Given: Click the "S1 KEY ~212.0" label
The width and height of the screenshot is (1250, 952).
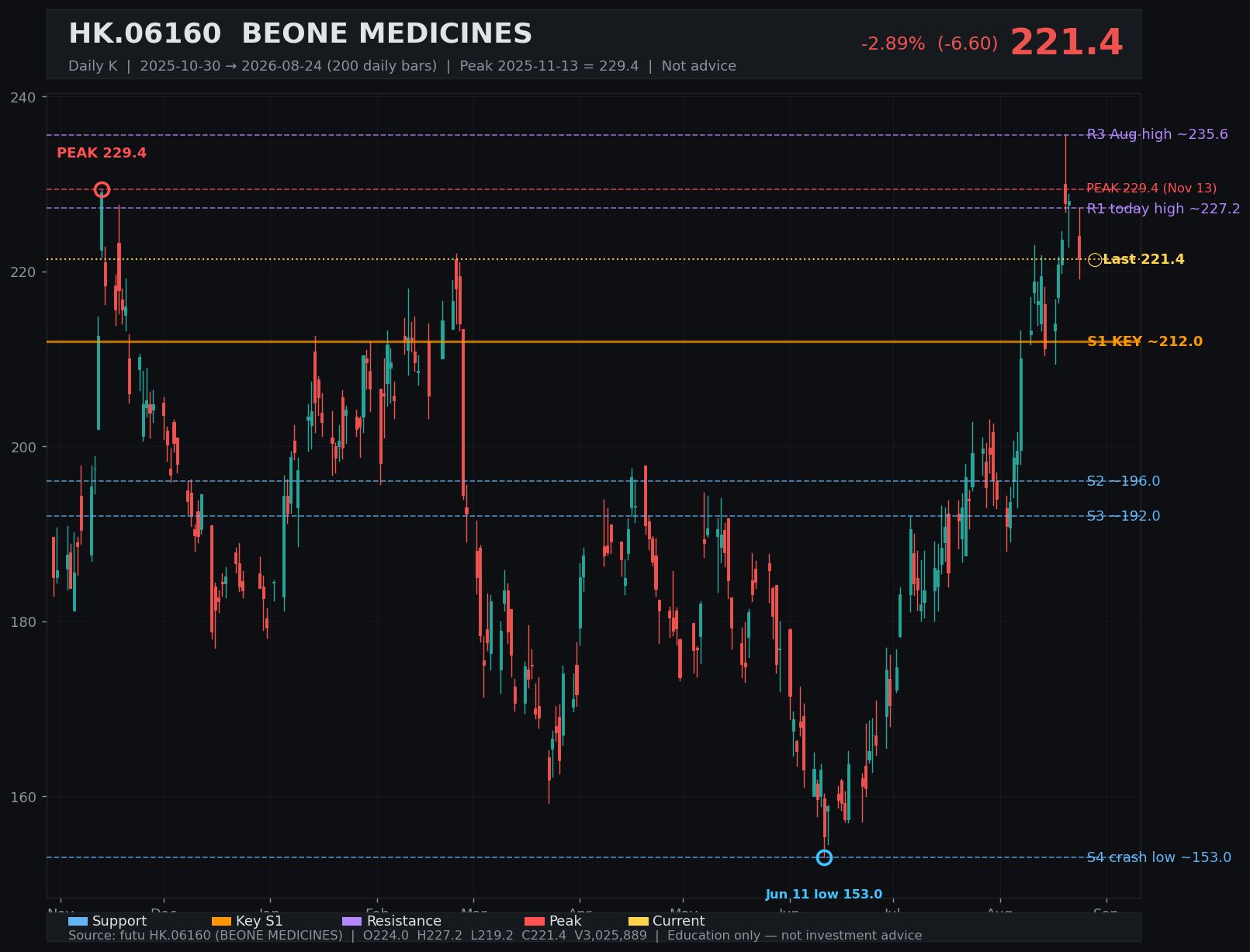Looking at the screenshot, I should click(x=1144, y=341).
